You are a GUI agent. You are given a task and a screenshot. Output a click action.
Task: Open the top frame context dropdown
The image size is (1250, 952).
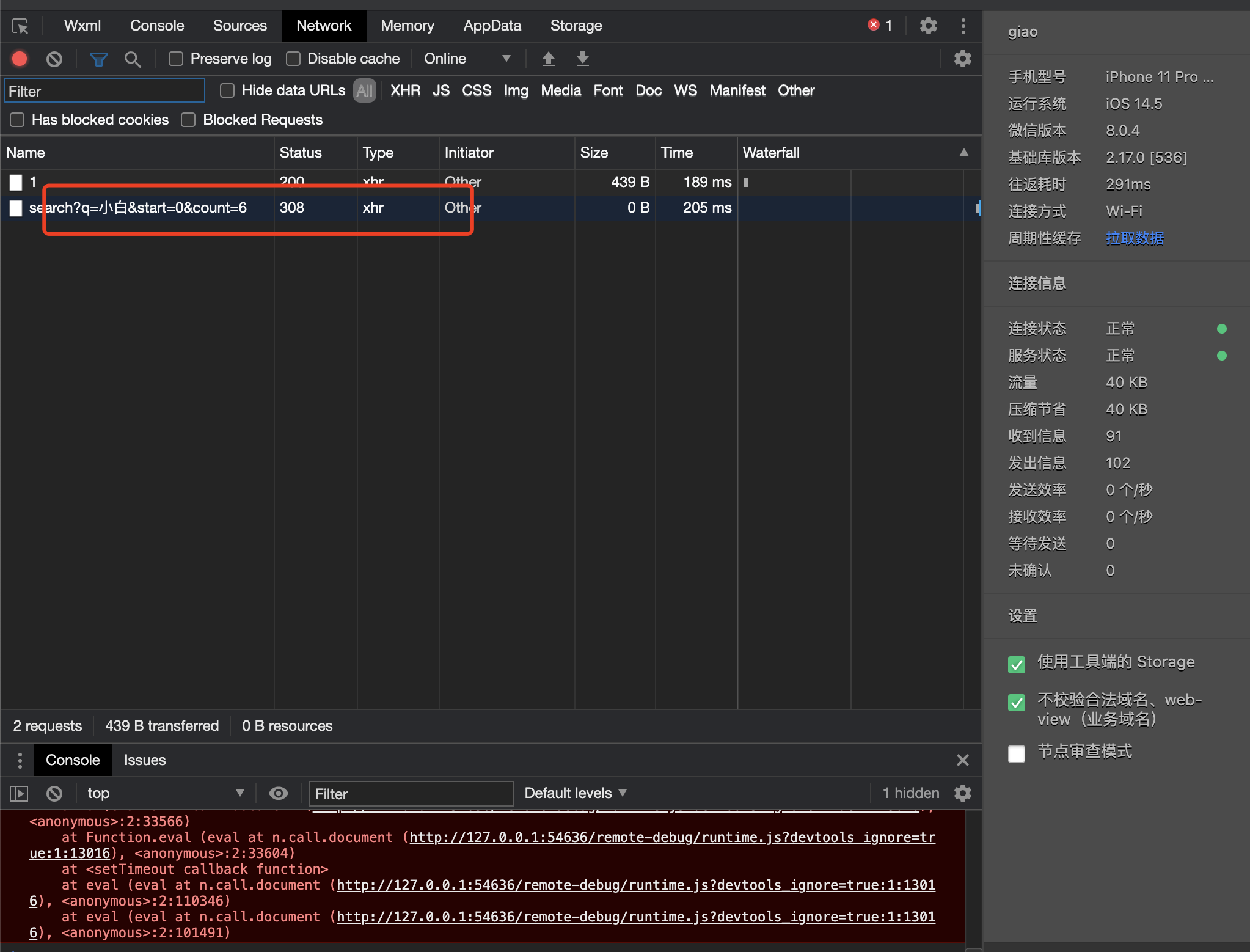pos(162,793)
